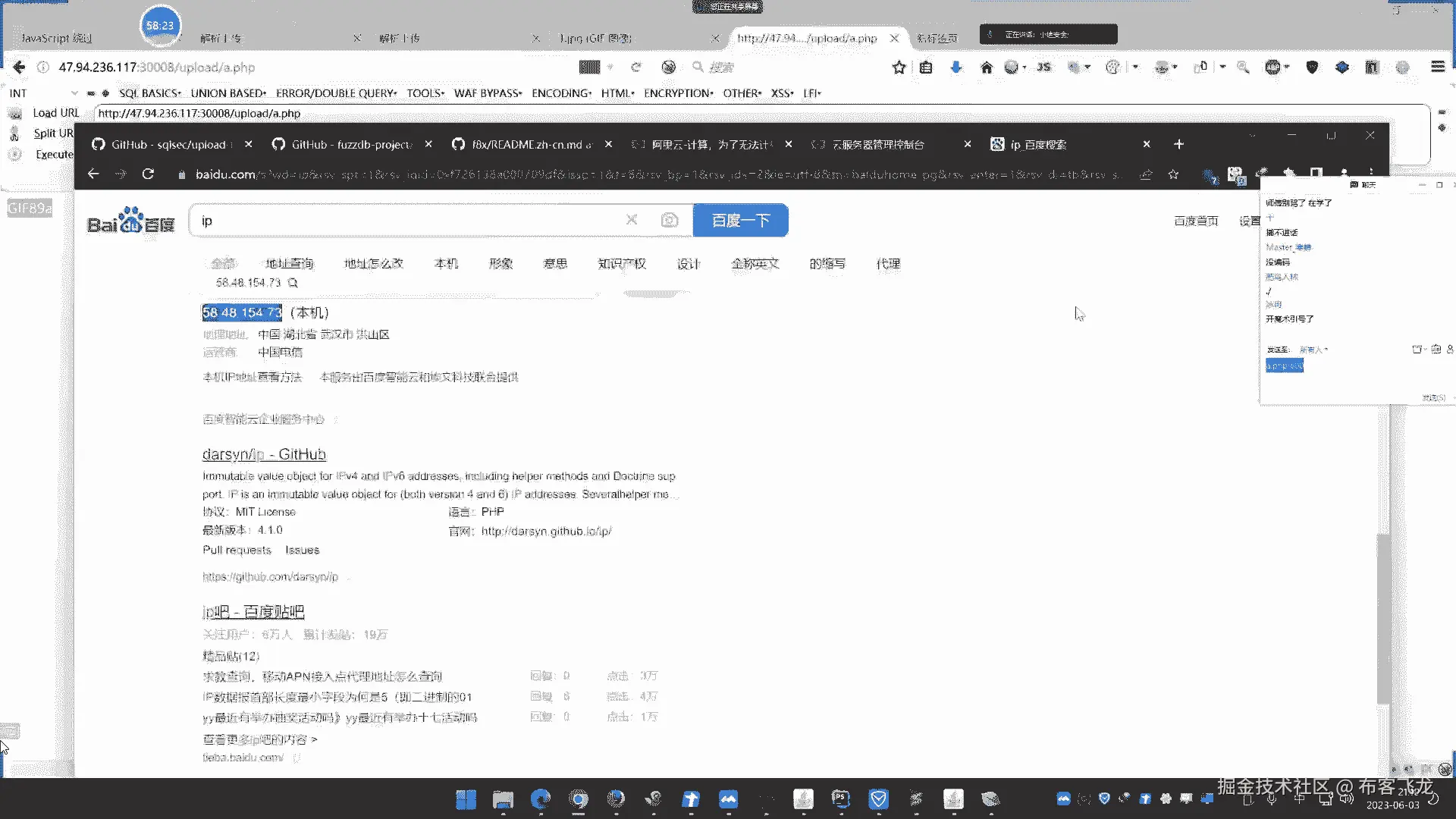Open Firefox hamburger menu
The width and height of the screenshot is (1456, 819).
(x=1437, y=67)
